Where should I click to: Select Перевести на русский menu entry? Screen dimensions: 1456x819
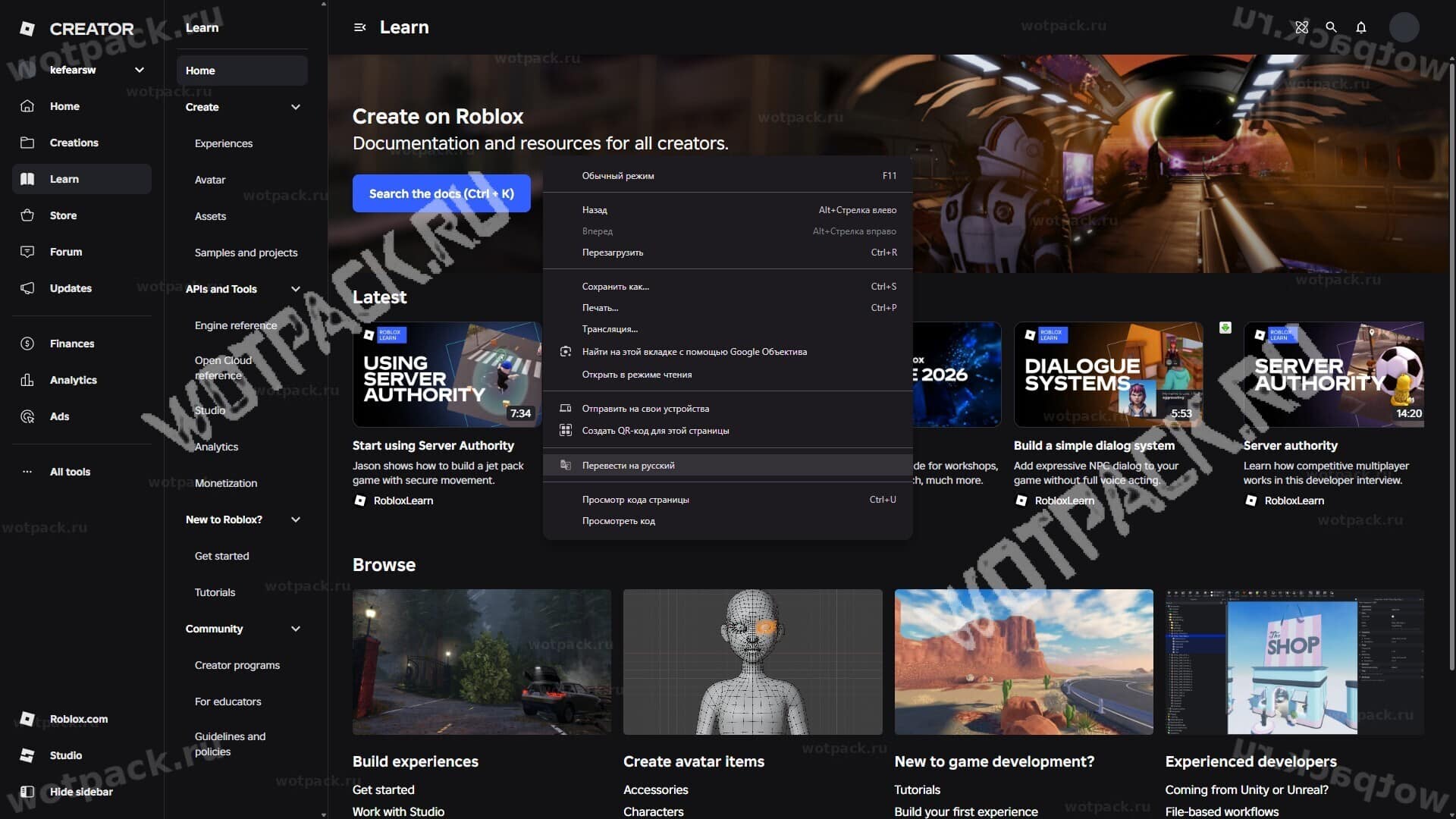tap(728, 466)
